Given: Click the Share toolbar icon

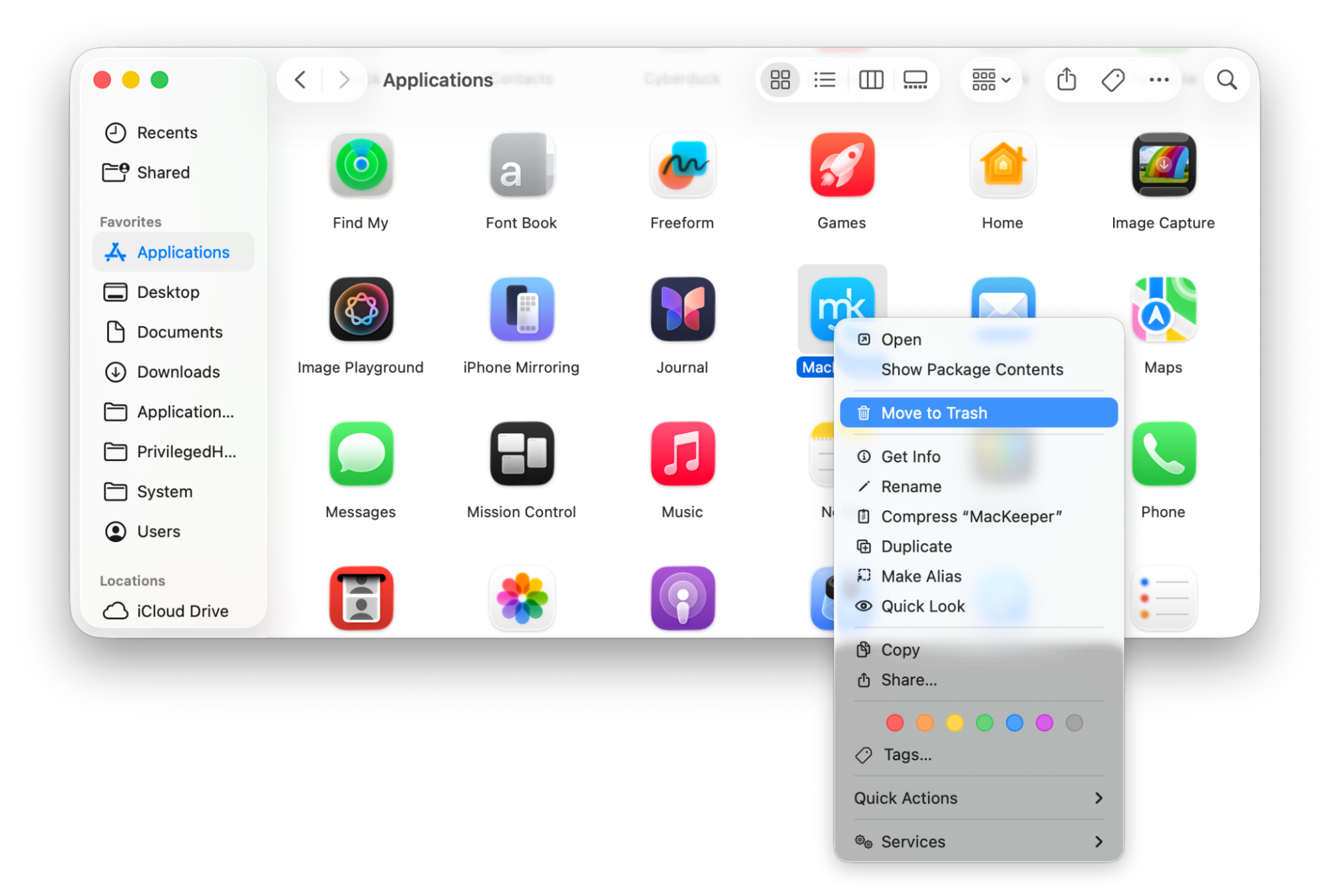Looking at the screenshot, I should (x=1067, y=80).
